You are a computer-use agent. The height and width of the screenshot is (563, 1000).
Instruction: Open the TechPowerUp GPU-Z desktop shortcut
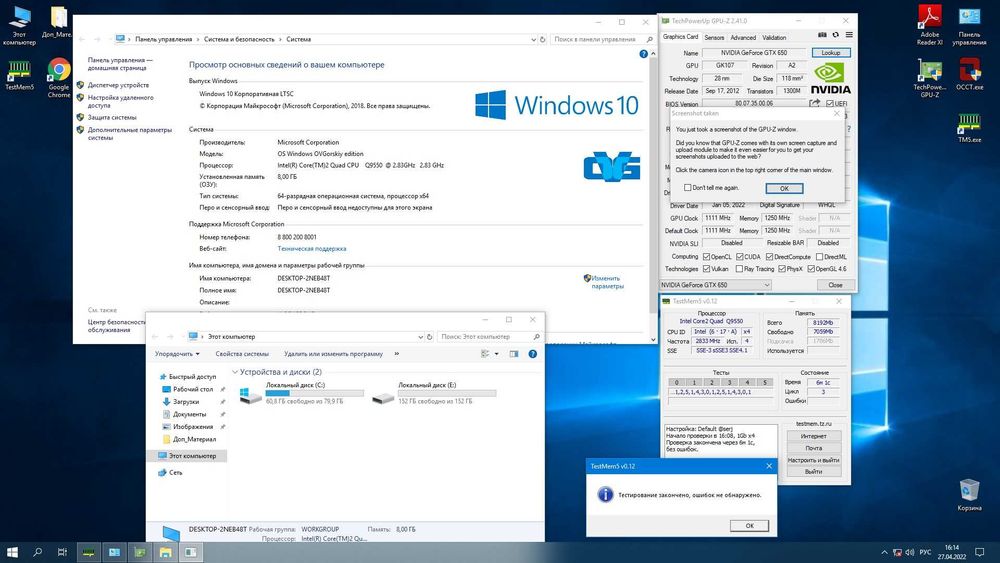click(x=929, y=78)
